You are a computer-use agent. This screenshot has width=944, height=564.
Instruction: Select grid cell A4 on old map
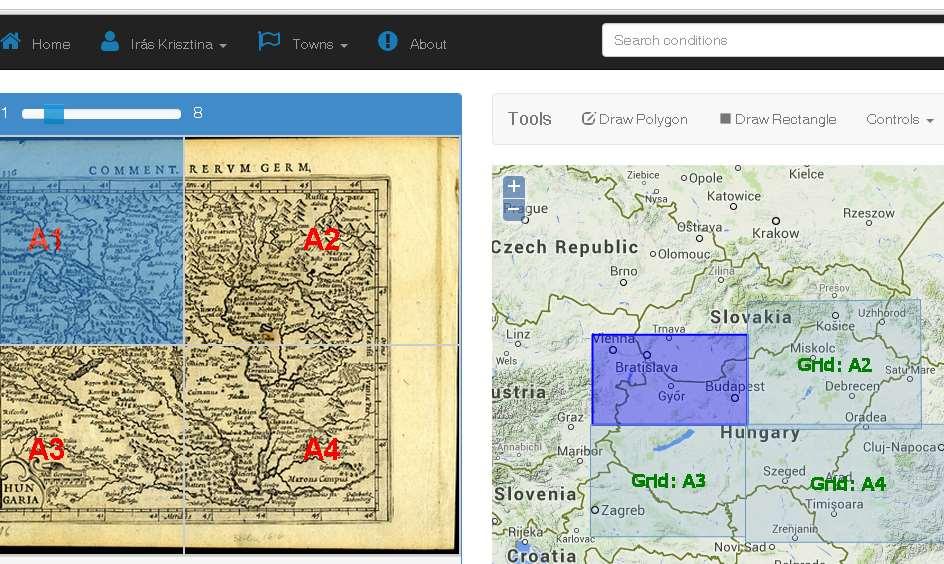[x=321, y=449]
